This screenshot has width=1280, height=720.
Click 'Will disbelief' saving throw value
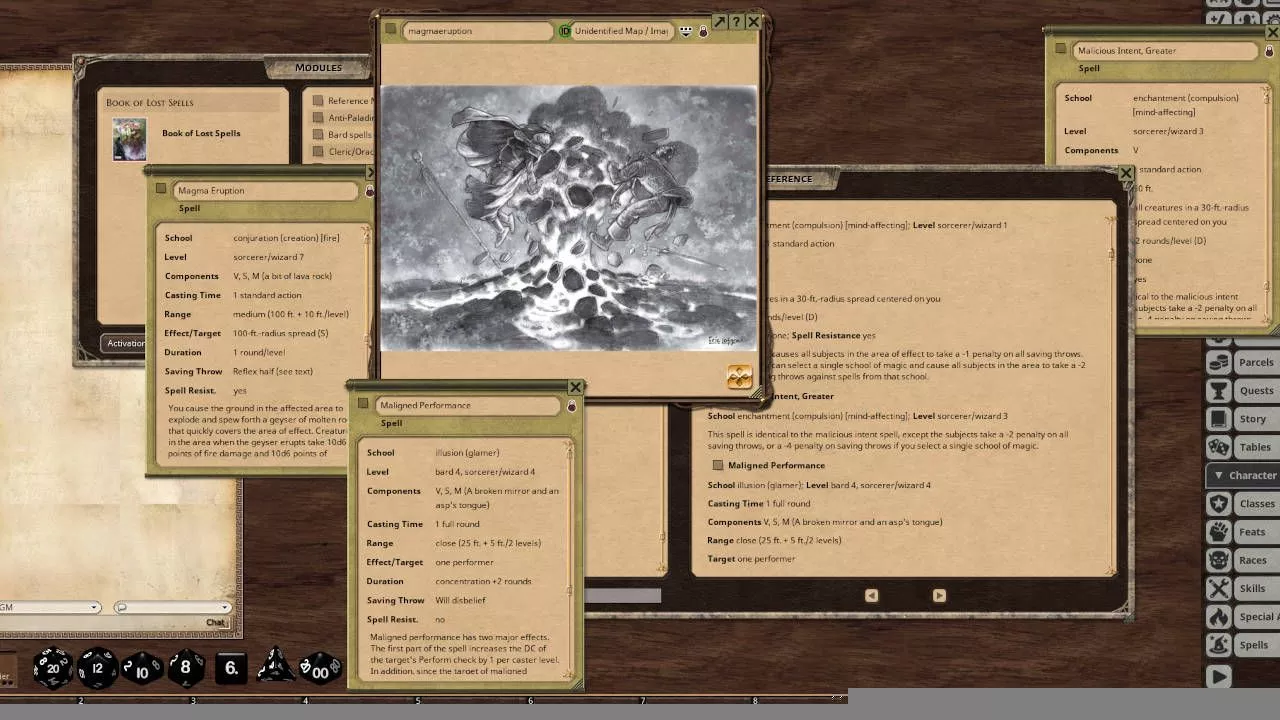[460, 600]
